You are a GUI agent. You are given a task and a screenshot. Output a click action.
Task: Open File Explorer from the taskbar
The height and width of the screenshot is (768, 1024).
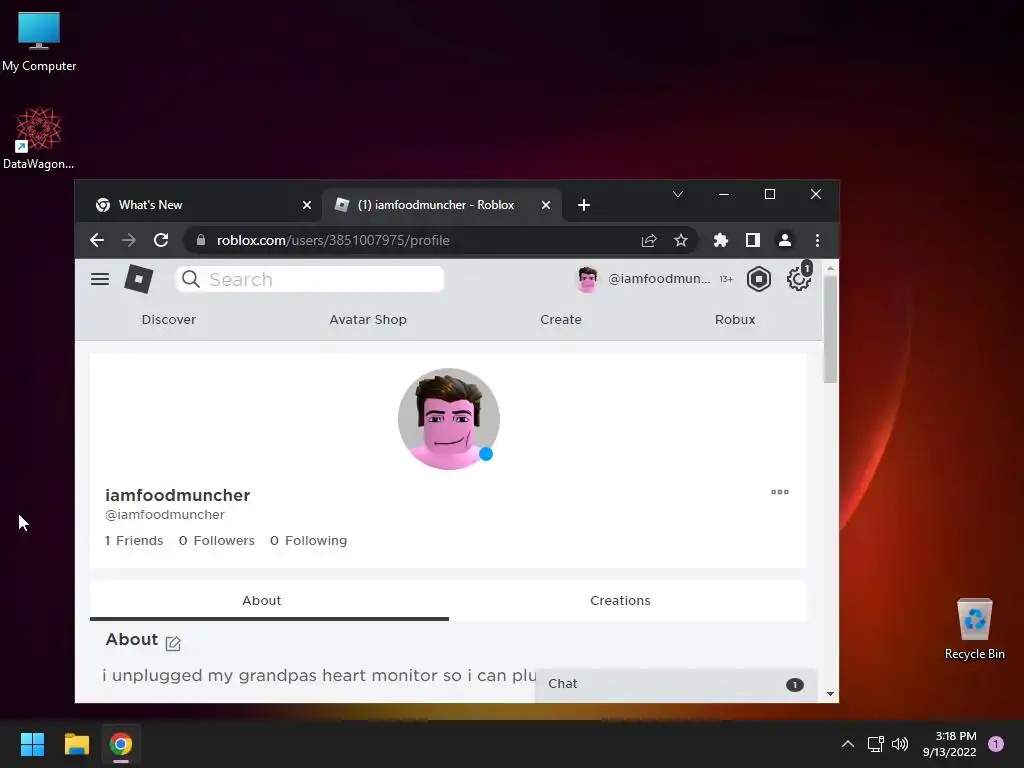click(x=76, y=744)
